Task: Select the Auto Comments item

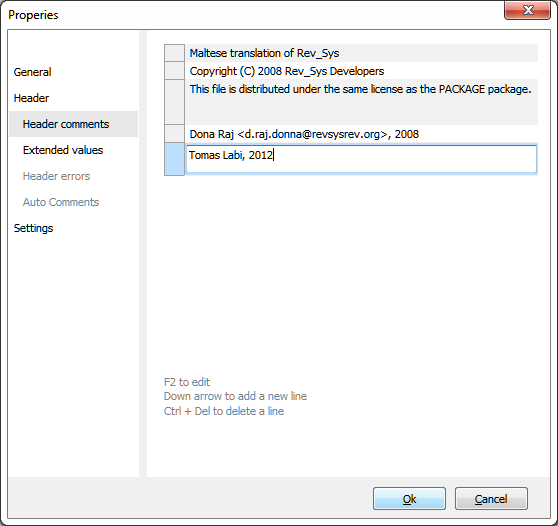Action: [x=61, y=202]
